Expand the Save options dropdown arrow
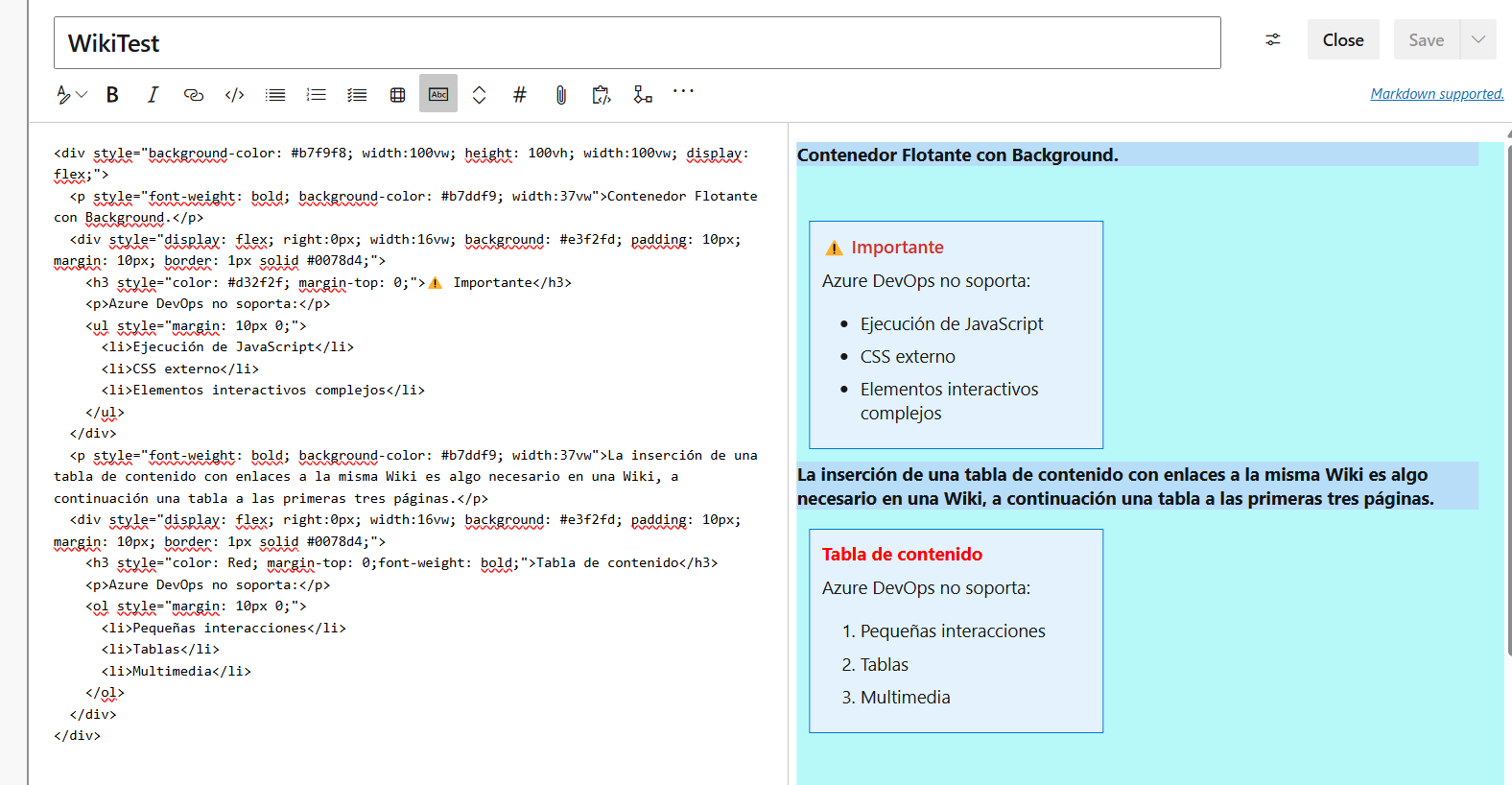 (1477, 40)
